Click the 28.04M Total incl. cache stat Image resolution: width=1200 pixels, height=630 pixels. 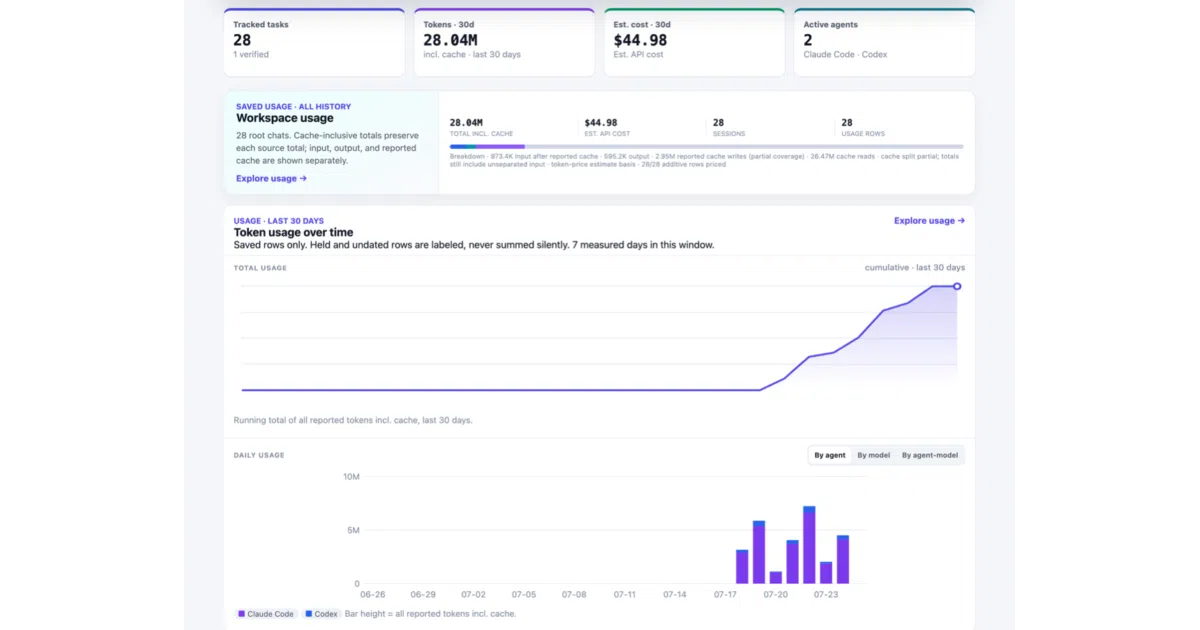tap(481, 127)
